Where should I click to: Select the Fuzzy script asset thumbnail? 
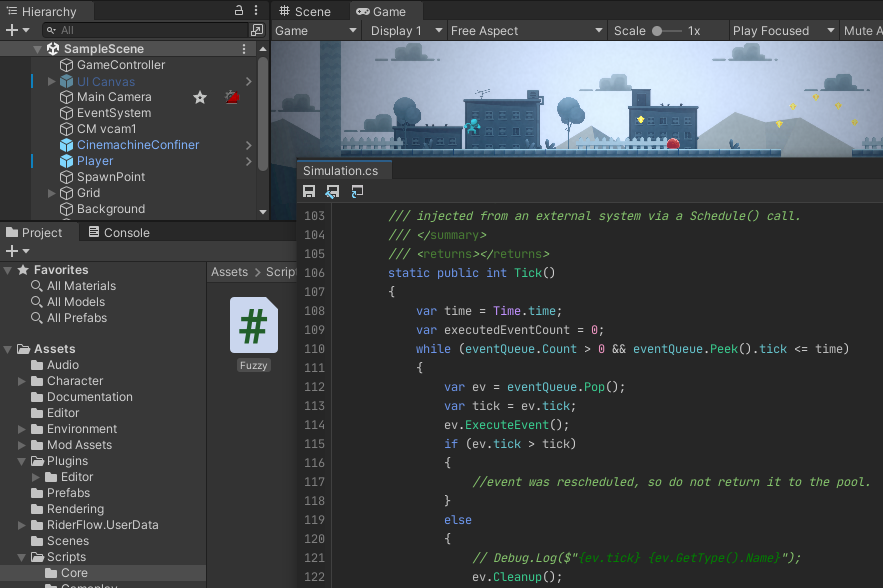pos(254,326)
